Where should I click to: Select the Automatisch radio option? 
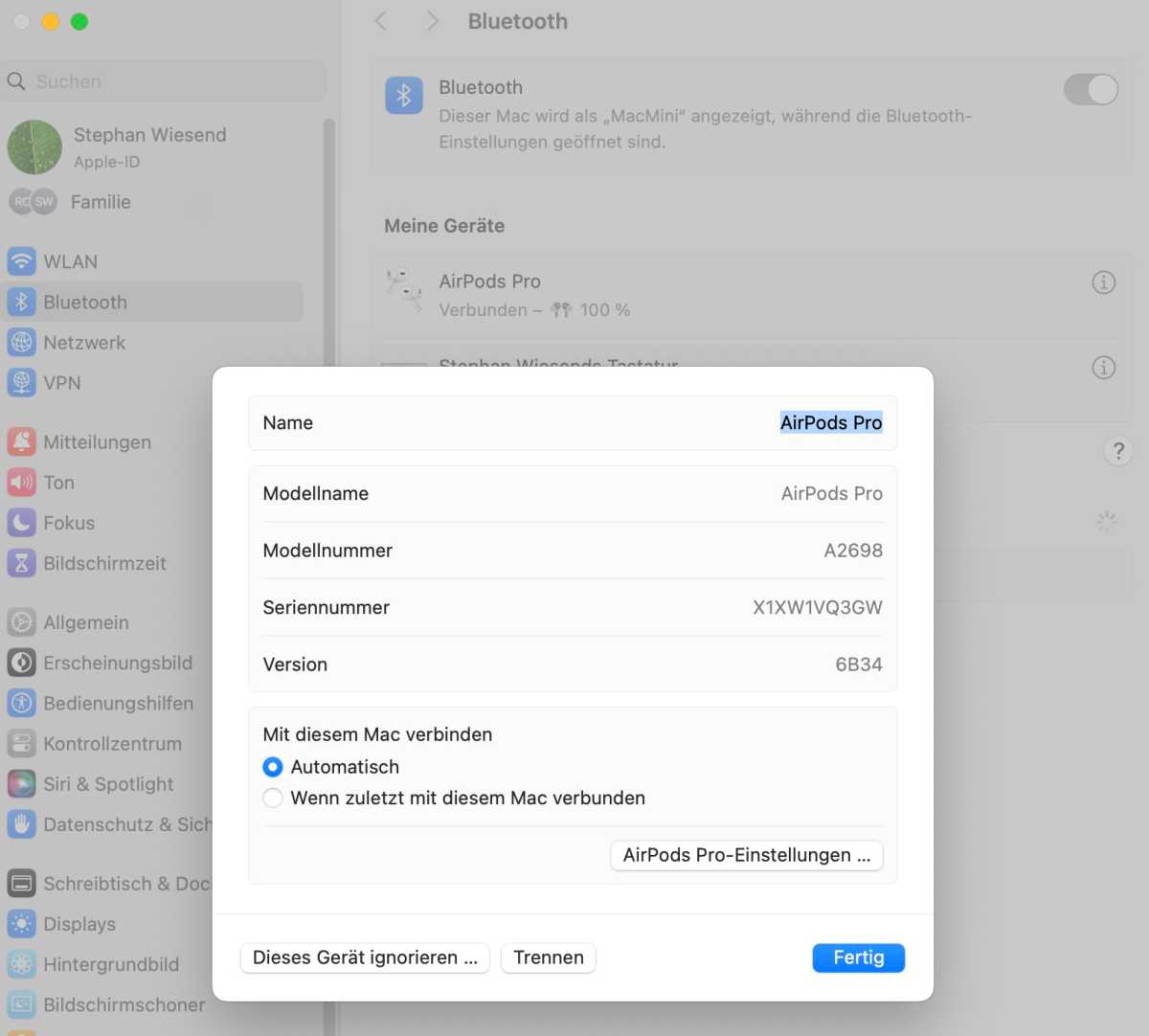click(273, 767)
